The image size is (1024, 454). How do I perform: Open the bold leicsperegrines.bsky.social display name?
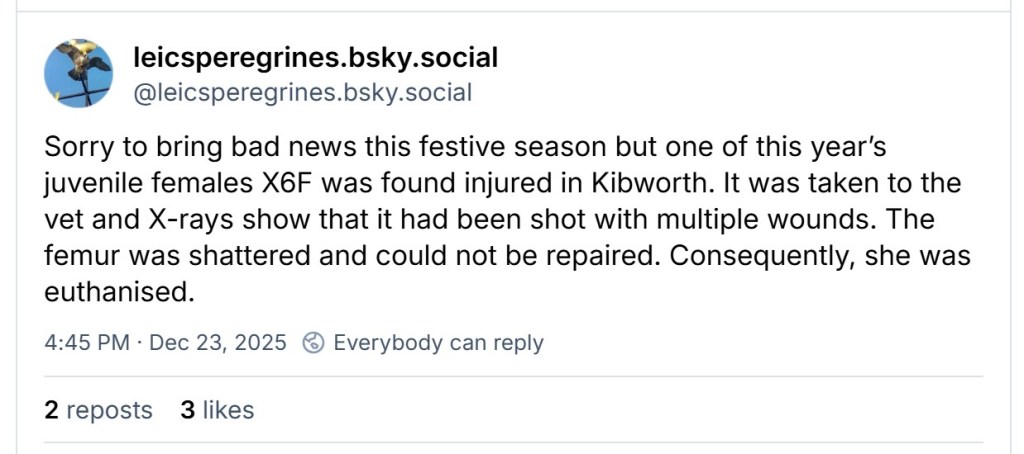315,58
